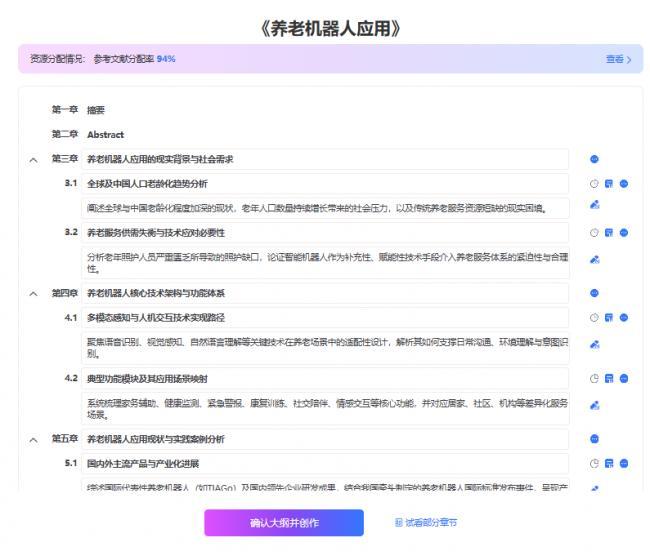
Task: Click the circular chart icon for section 3.1
Action: click(x=594, y=184)
